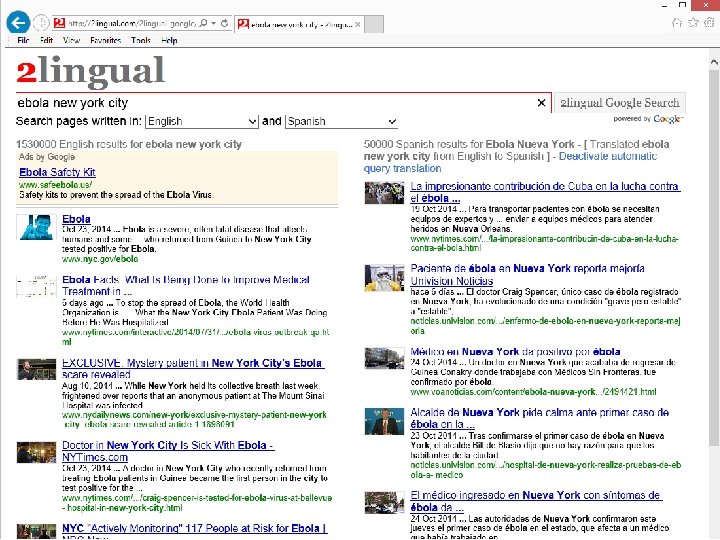
Task: Open the address bar history dropdown arrow
Action: [214, 23]
